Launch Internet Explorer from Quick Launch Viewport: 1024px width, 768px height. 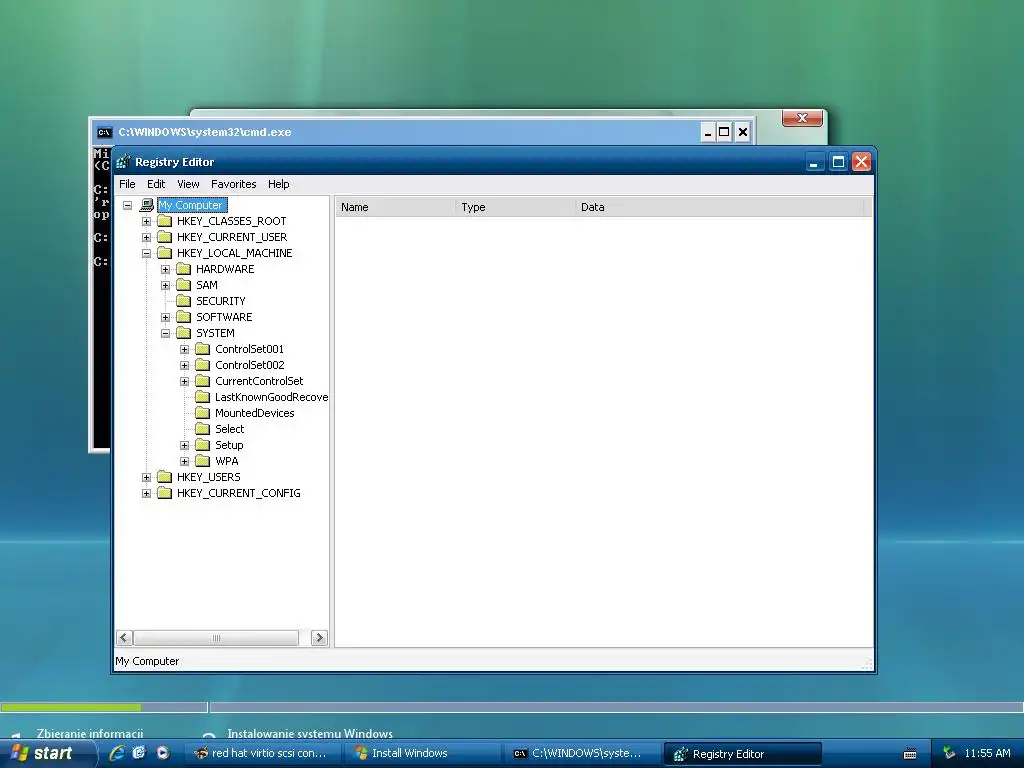117,753
